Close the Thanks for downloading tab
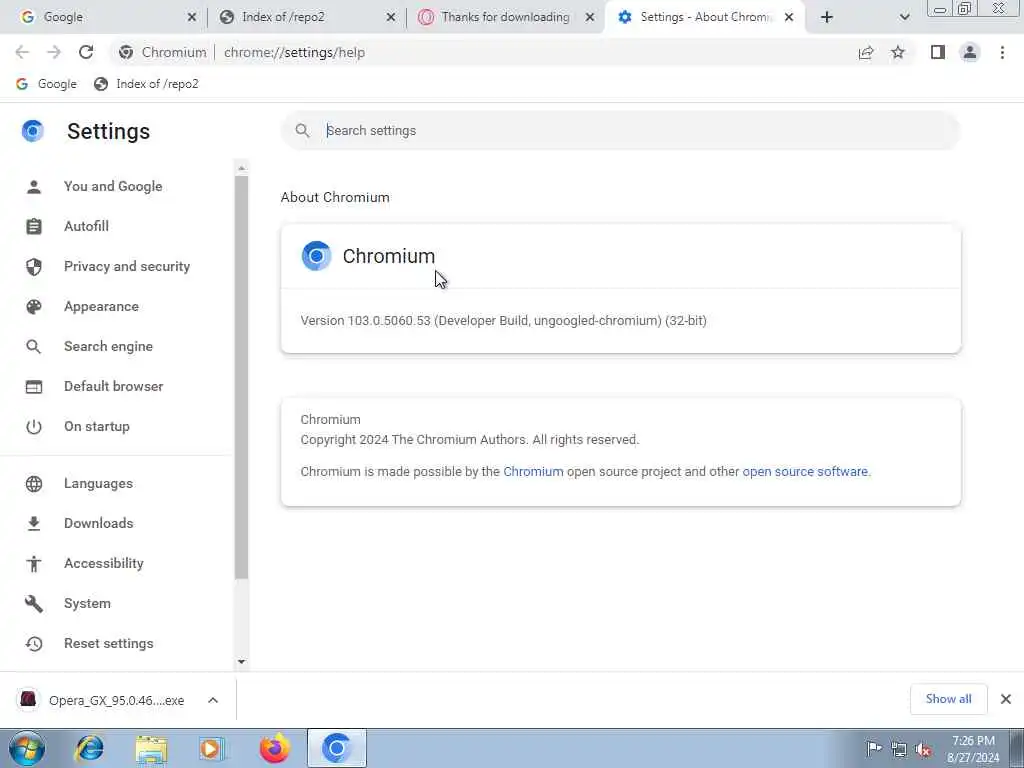 click(x=590, y=17)
